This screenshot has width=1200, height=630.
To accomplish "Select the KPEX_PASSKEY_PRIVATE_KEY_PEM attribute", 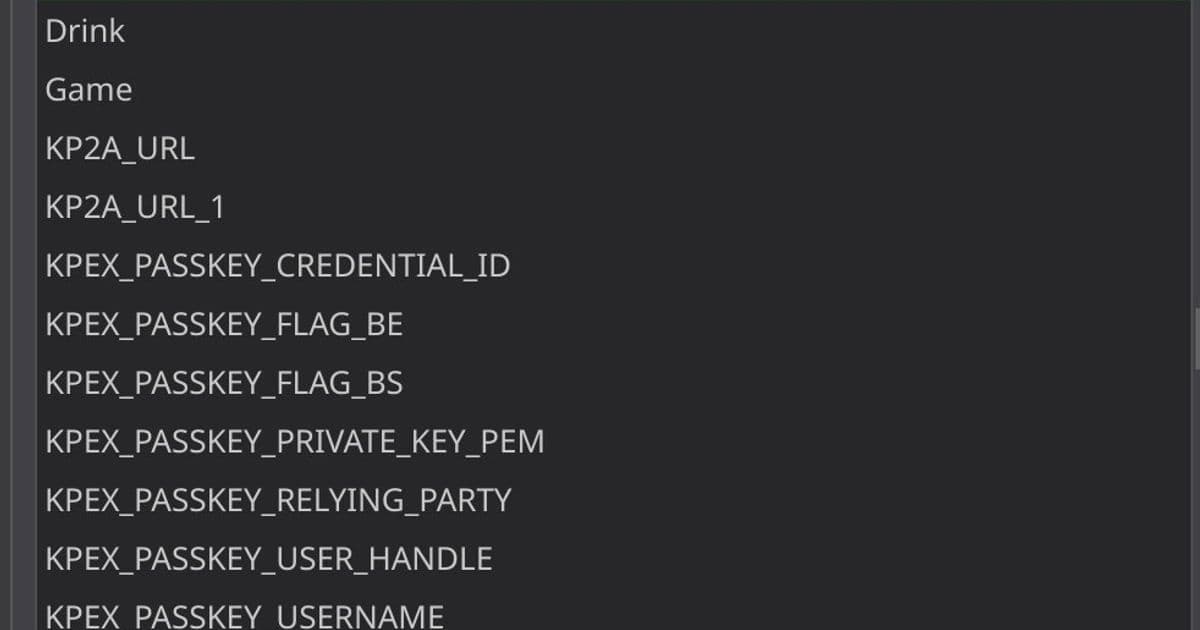I will [295, 441].
